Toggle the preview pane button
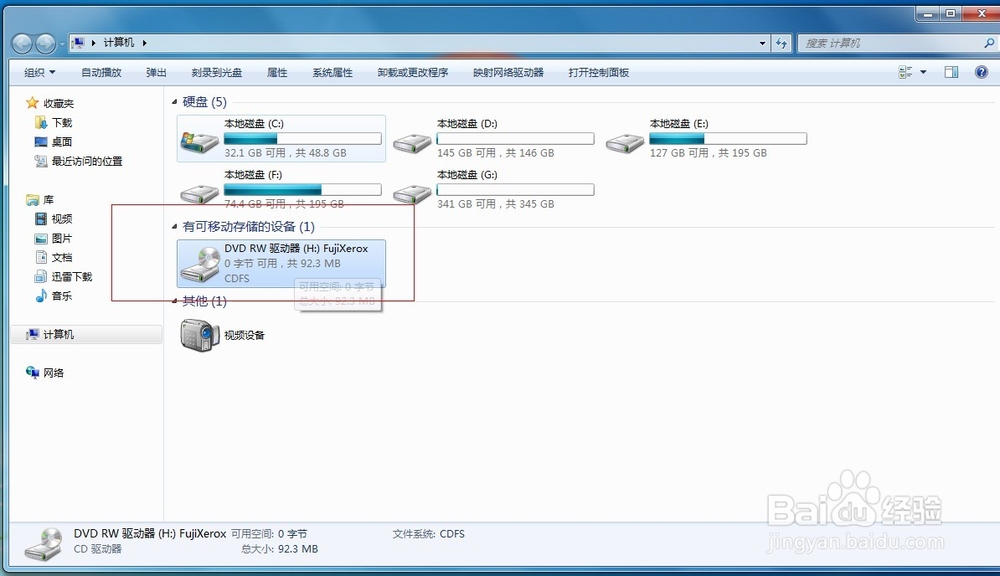Viewport: 1000px width, 576px height. (951, 72)
